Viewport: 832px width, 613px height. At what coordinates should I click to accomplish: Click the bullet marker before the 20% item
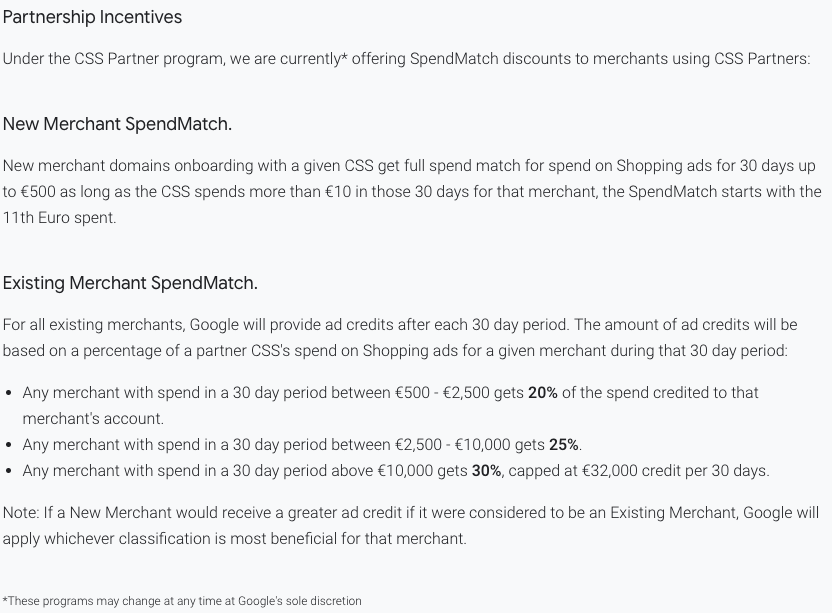coord(9,393)
